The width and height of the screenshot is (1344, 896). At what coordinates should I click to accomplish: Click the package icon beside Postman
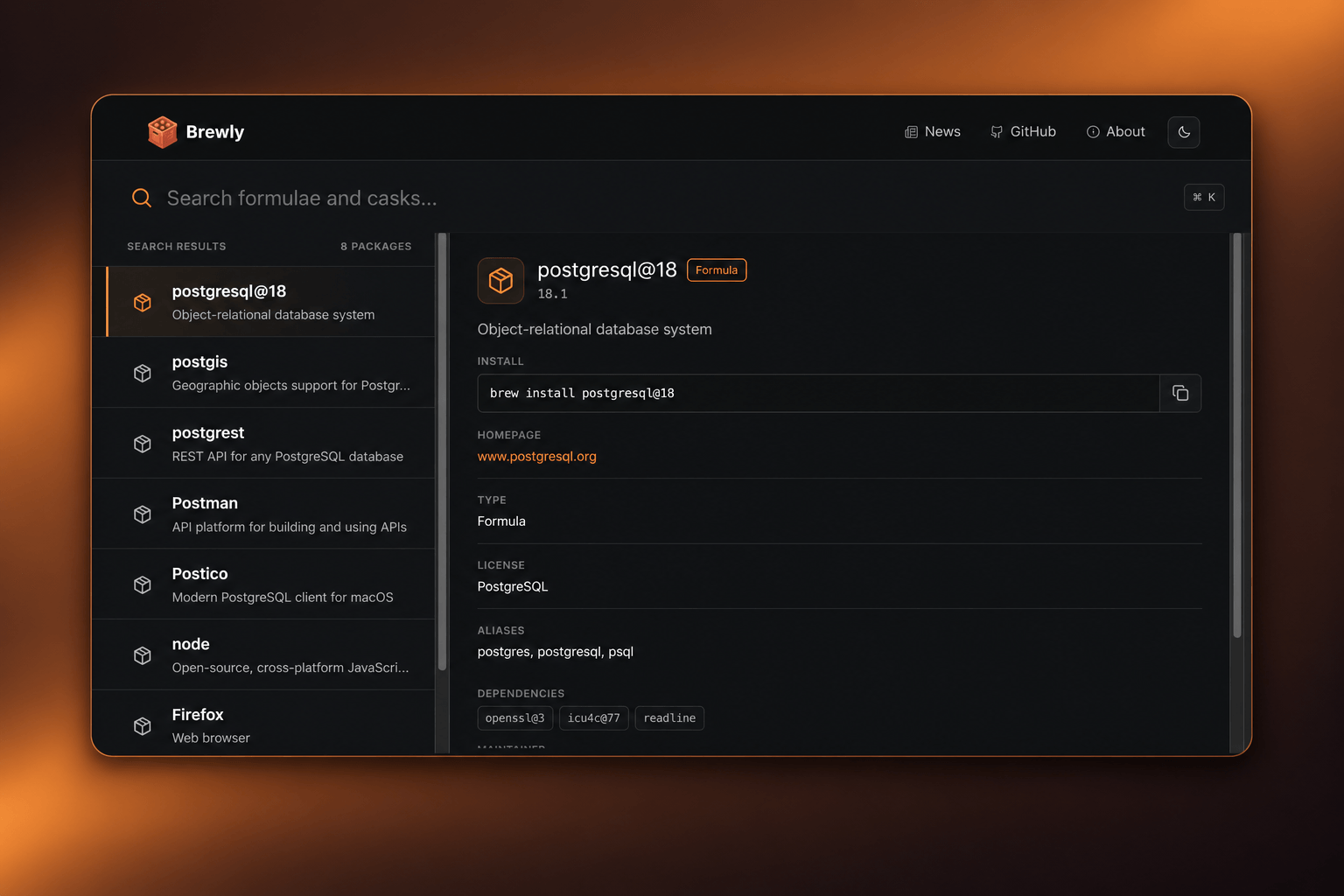coord(143,514)
